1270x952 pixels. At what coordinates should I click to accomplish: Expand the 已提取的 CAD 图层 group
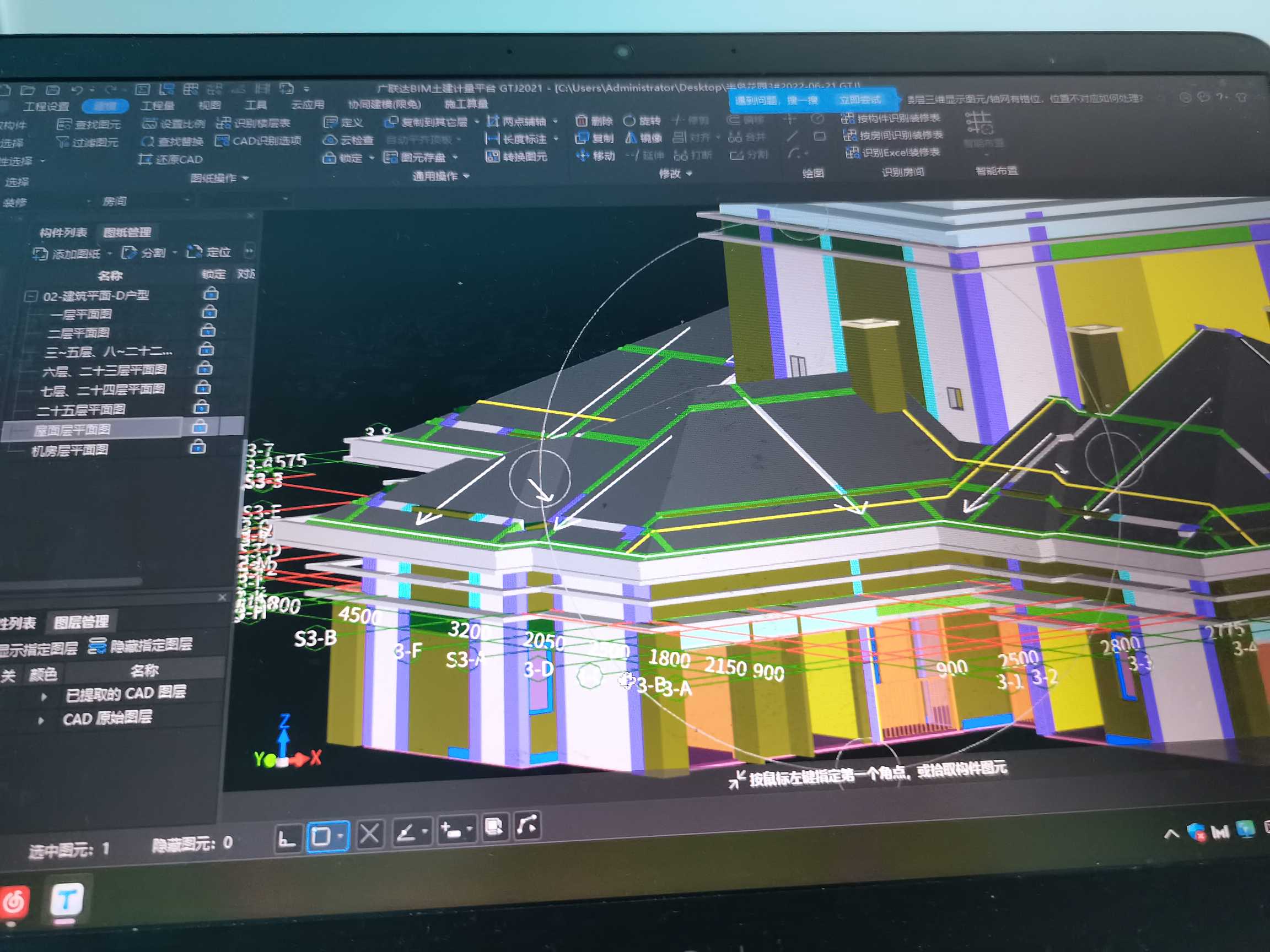(44, 696)
